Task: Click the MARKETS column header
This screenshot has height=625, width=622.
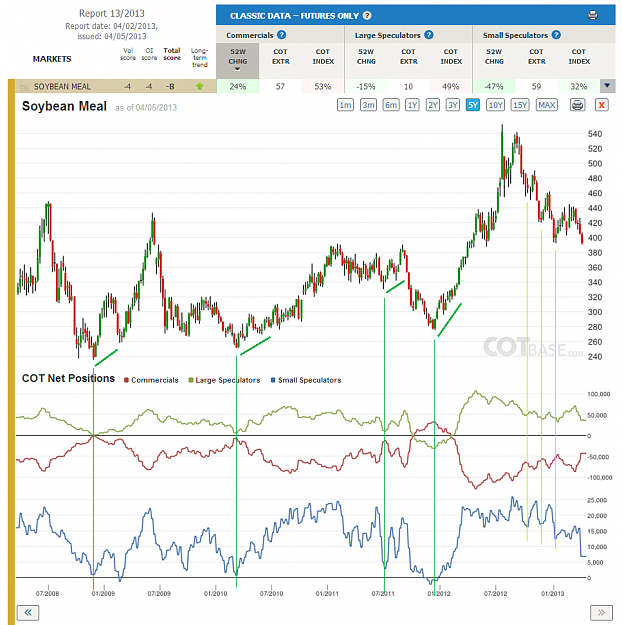Action: tap(52, 59)
